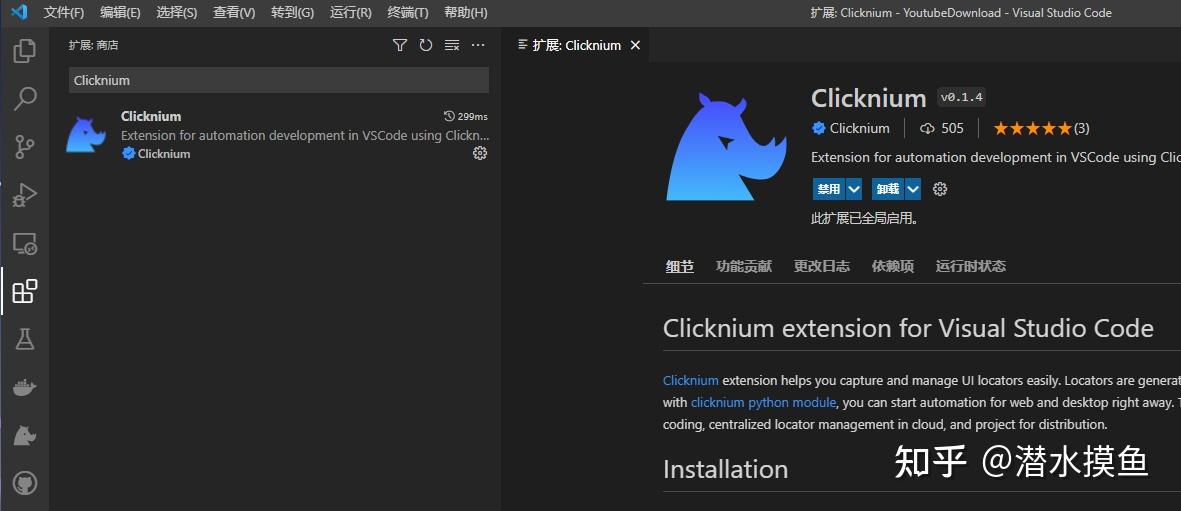Open the Clicknium rhino view in activity bar

25,436
